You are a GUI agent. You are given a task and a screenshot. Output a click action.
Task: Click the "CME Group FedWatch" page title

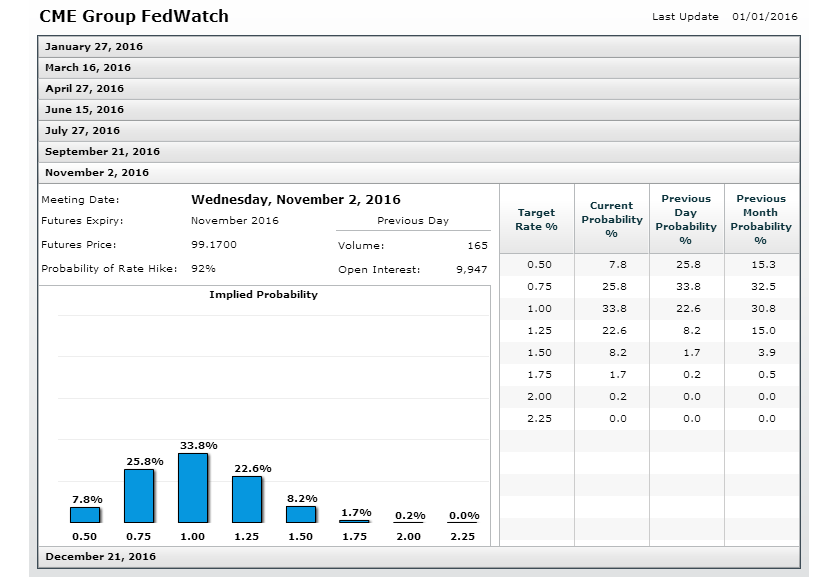click(x=134, y=16)
